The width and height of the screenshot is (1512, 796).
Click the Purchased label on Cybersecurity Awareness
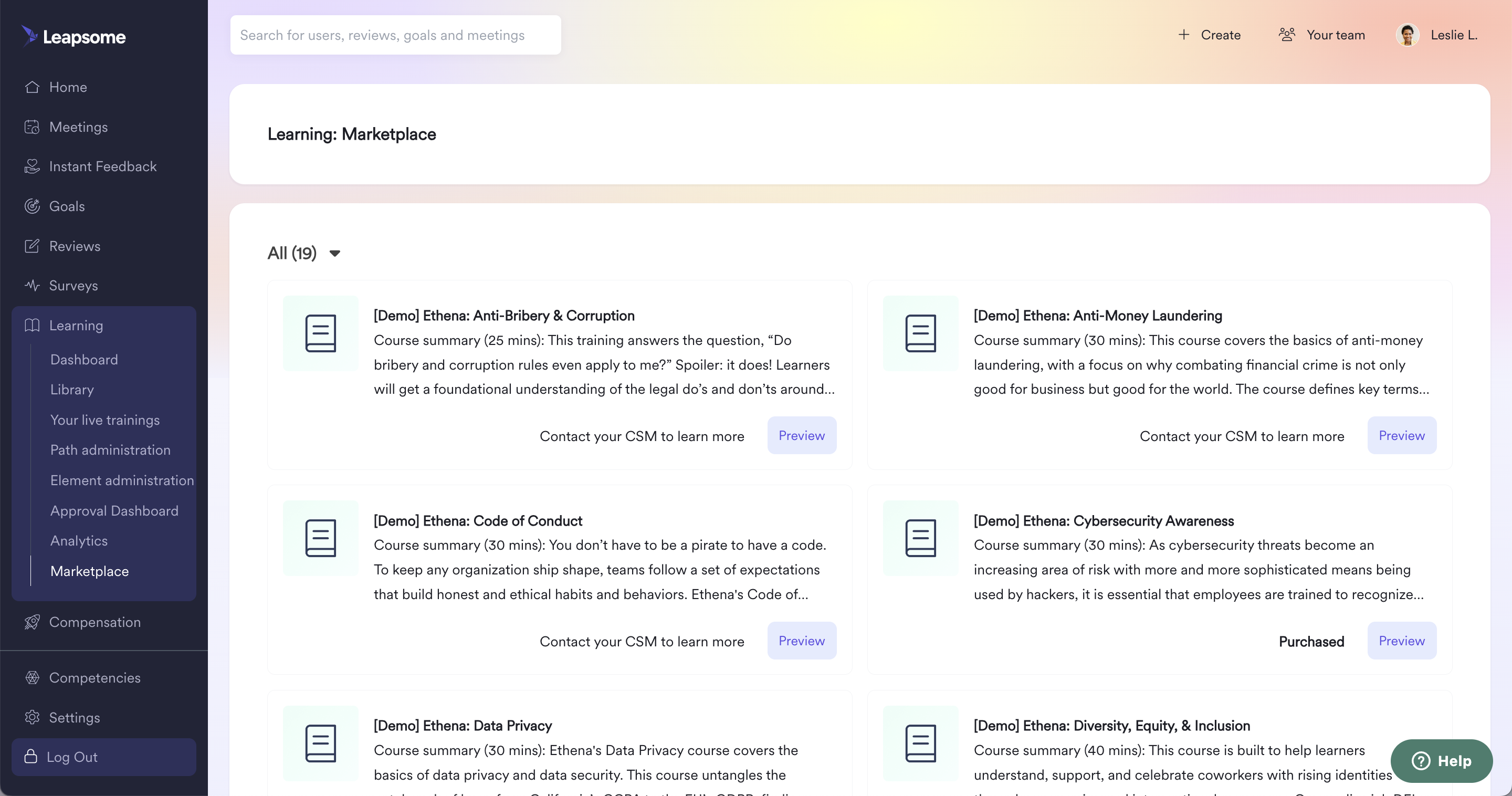[x=1311, y=642]
